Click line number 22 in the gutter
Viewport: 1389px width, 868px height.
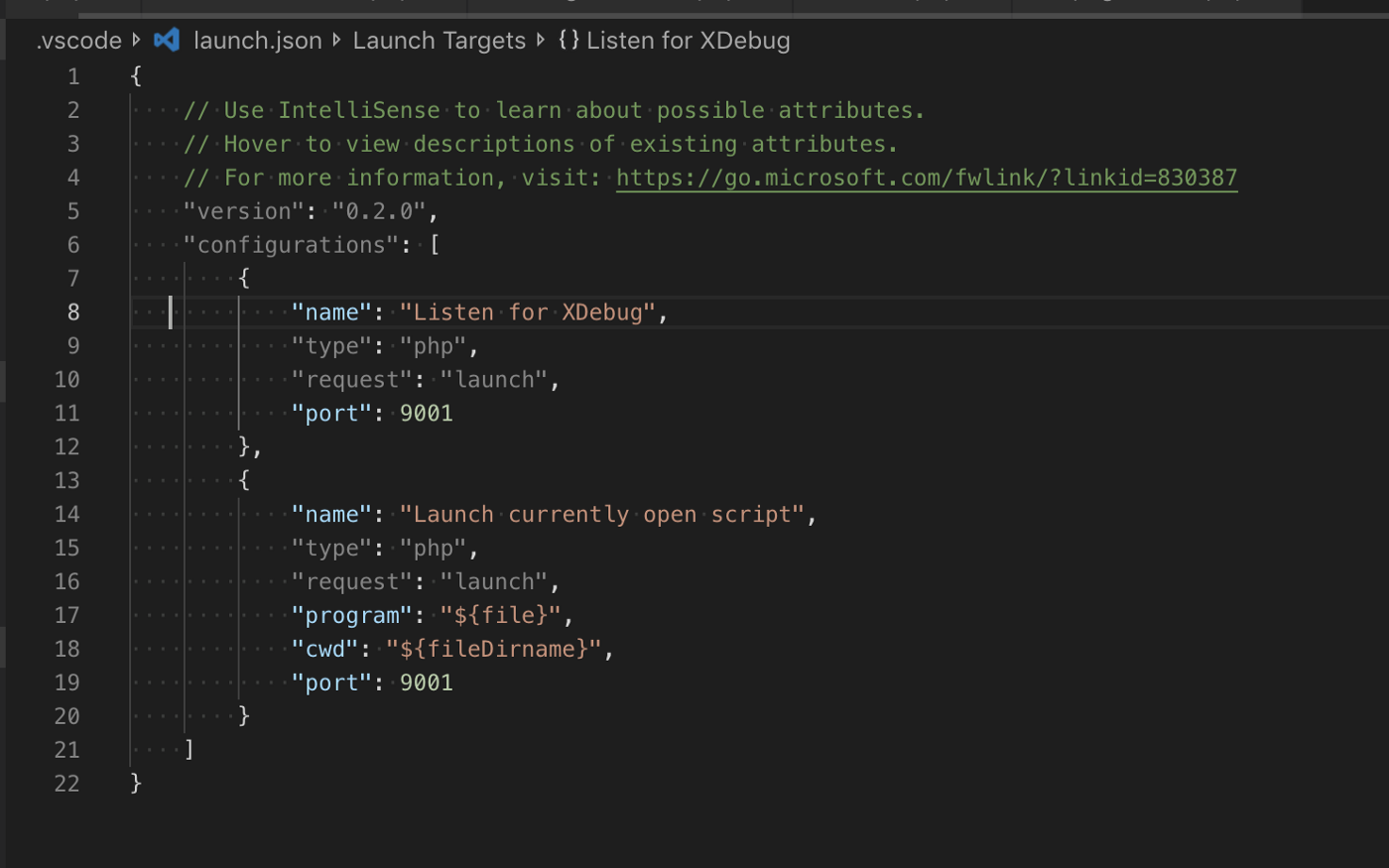(66, 784)
